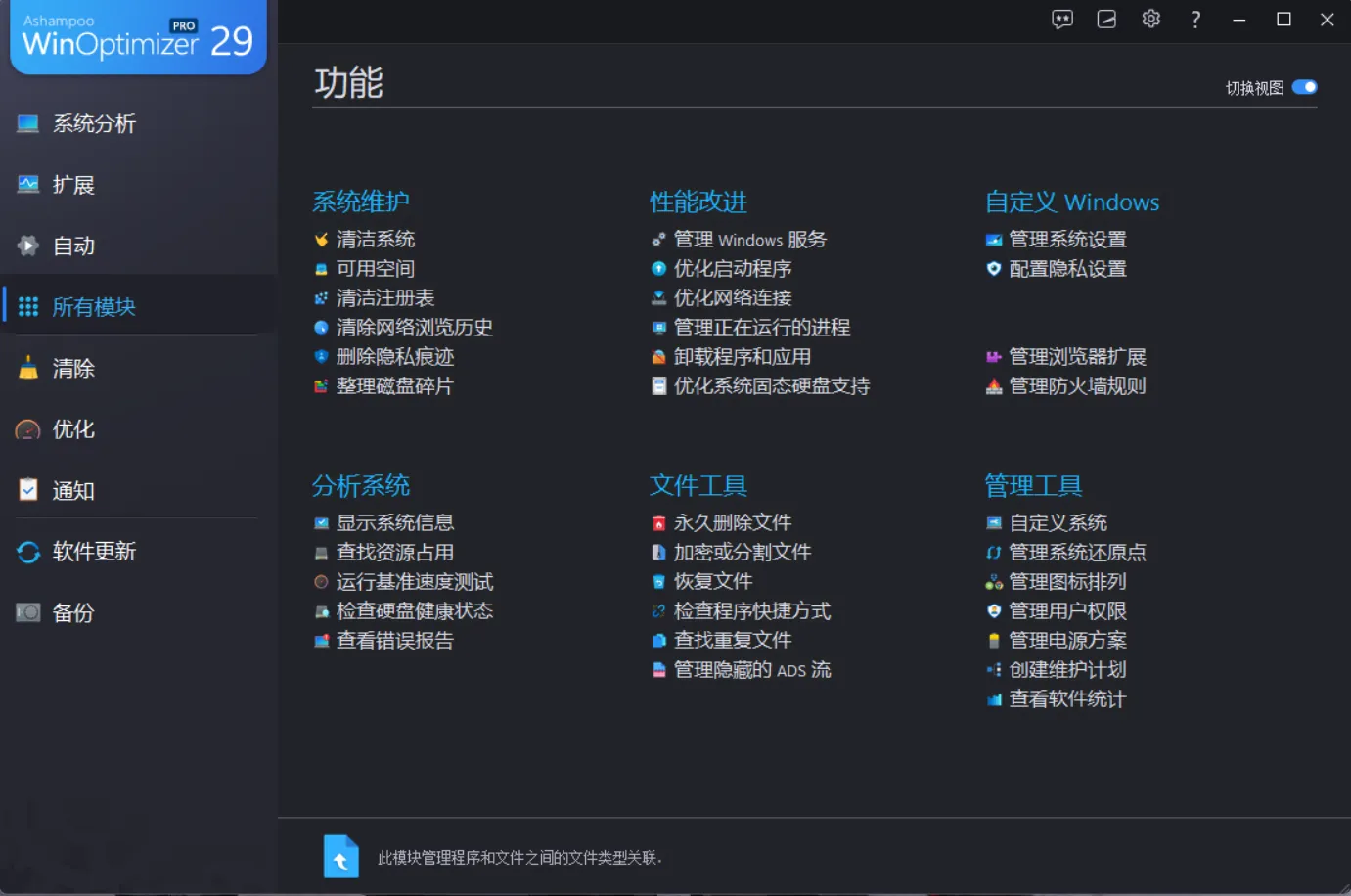
Task: Click the 配置隐私设置 shield icon
Action: click(x=994, y=269)
